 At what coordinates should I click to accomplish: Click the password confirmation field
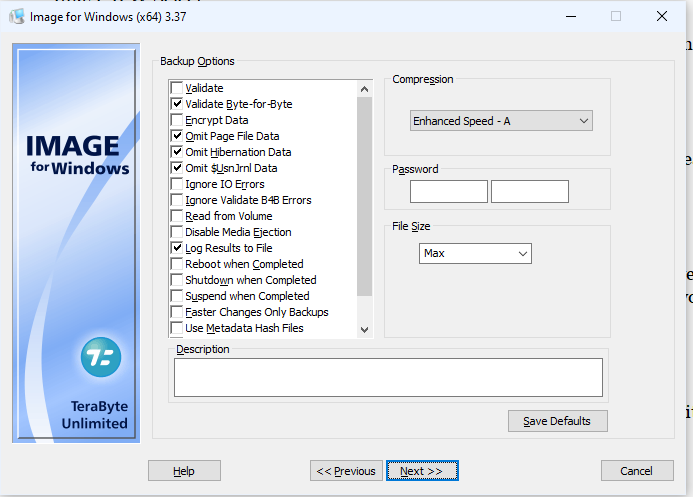point(530,191)
